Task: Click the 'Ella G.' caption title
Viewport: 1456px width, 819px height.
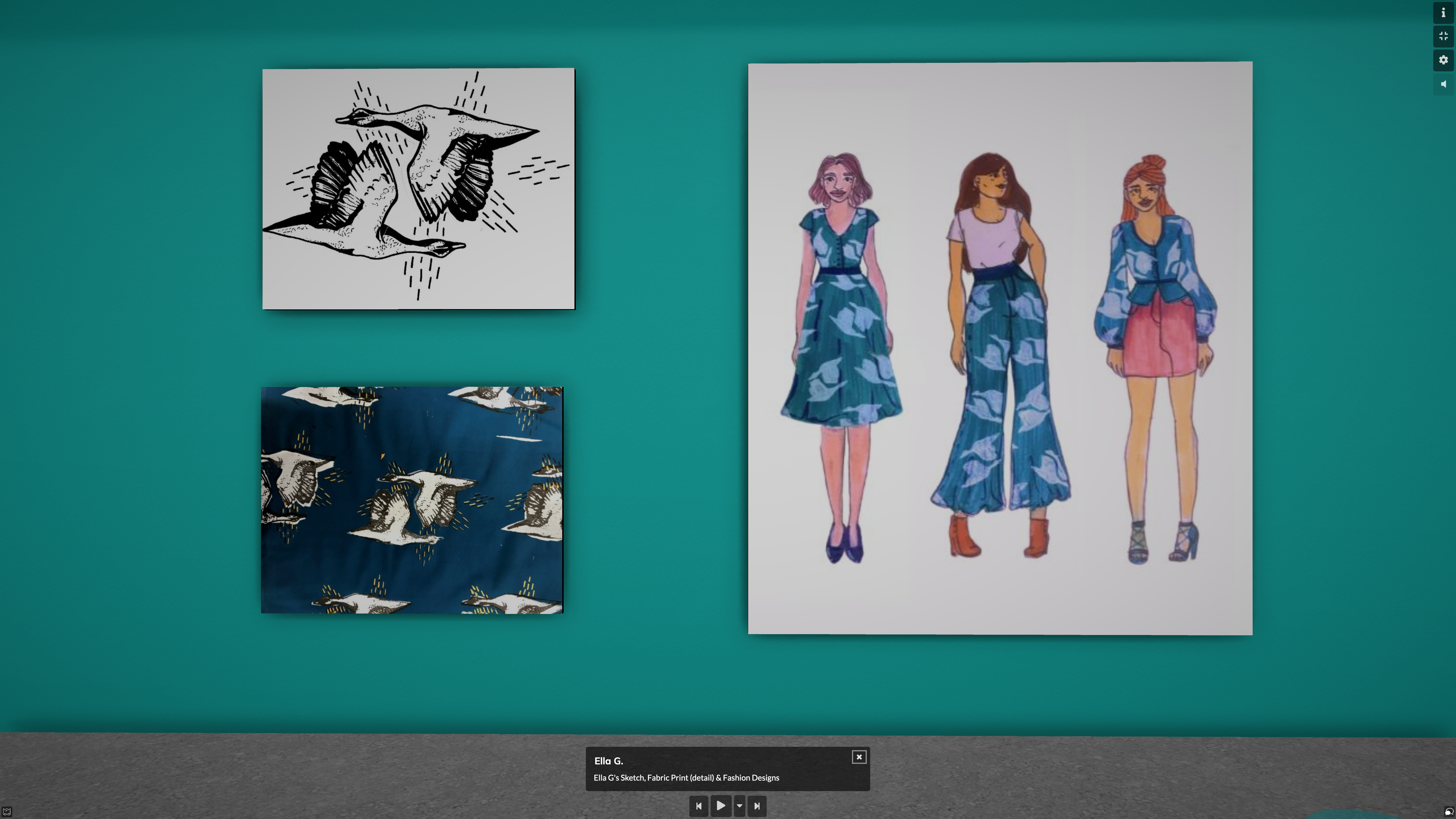Action: pos(608,761)
